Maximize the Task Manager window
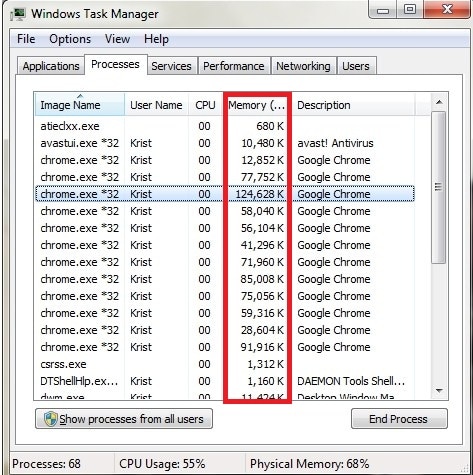Viewport: 473px width, 475px height. [x=410, y=9]
